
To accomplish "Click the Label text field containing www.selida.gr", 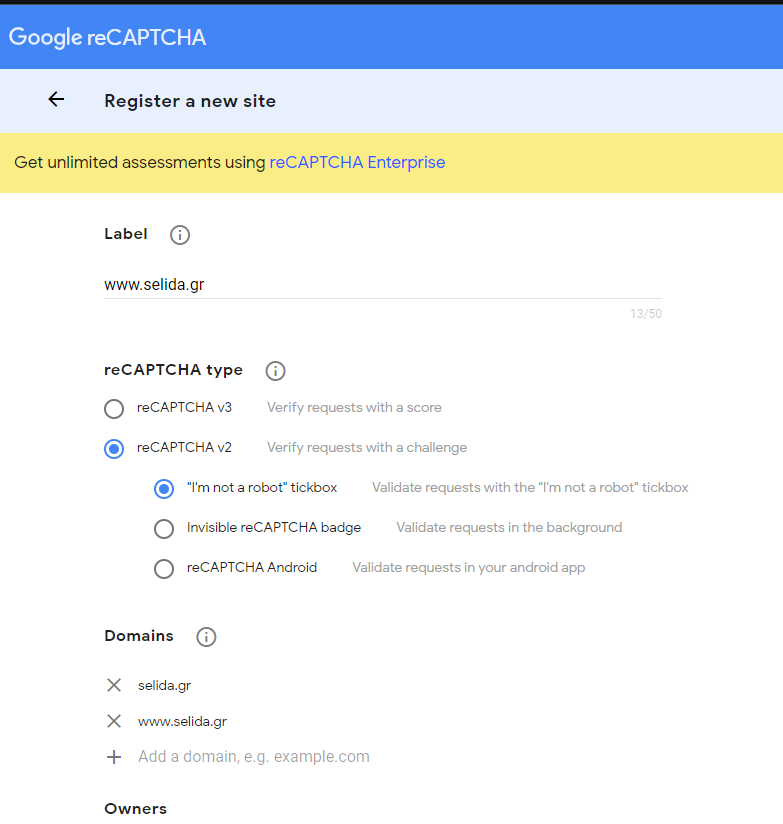I will click(383, 285).
